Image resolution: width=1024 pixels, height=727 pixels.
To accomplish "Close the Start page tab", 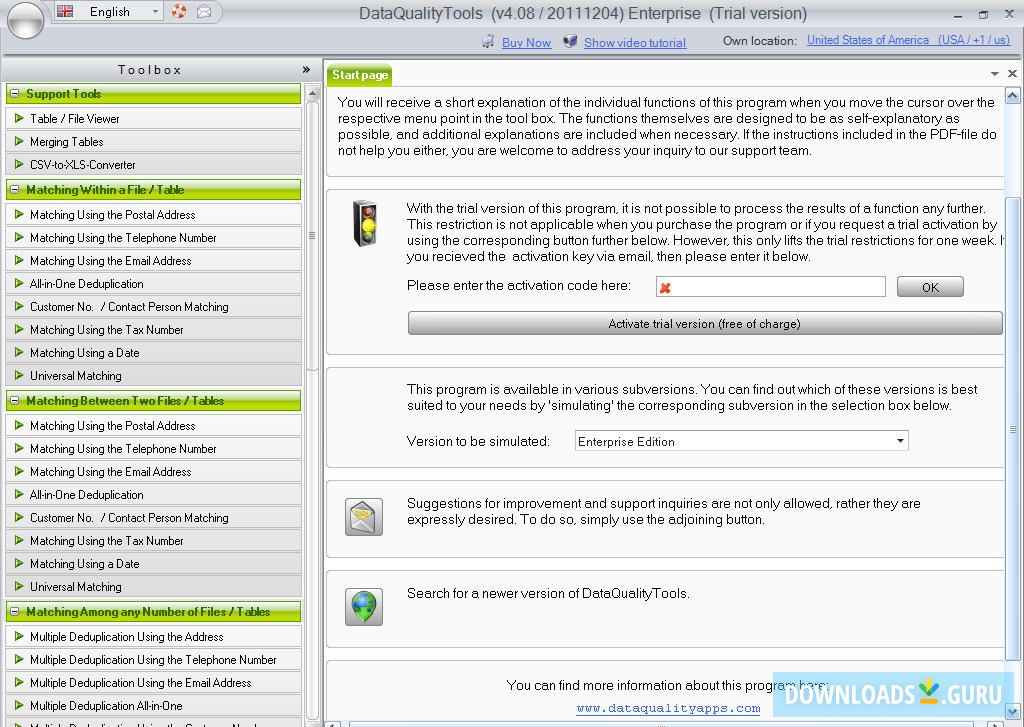I will click(x=1012, y=74).
